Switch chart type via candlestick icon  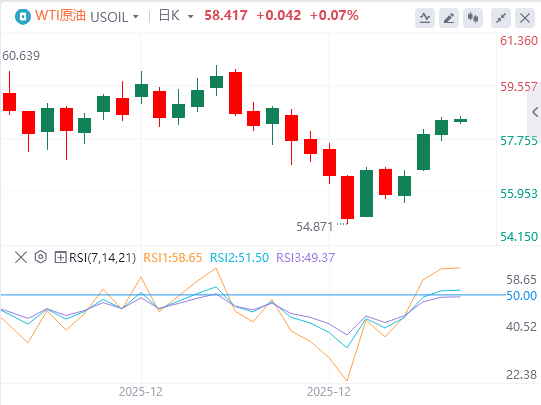[473, 18]
